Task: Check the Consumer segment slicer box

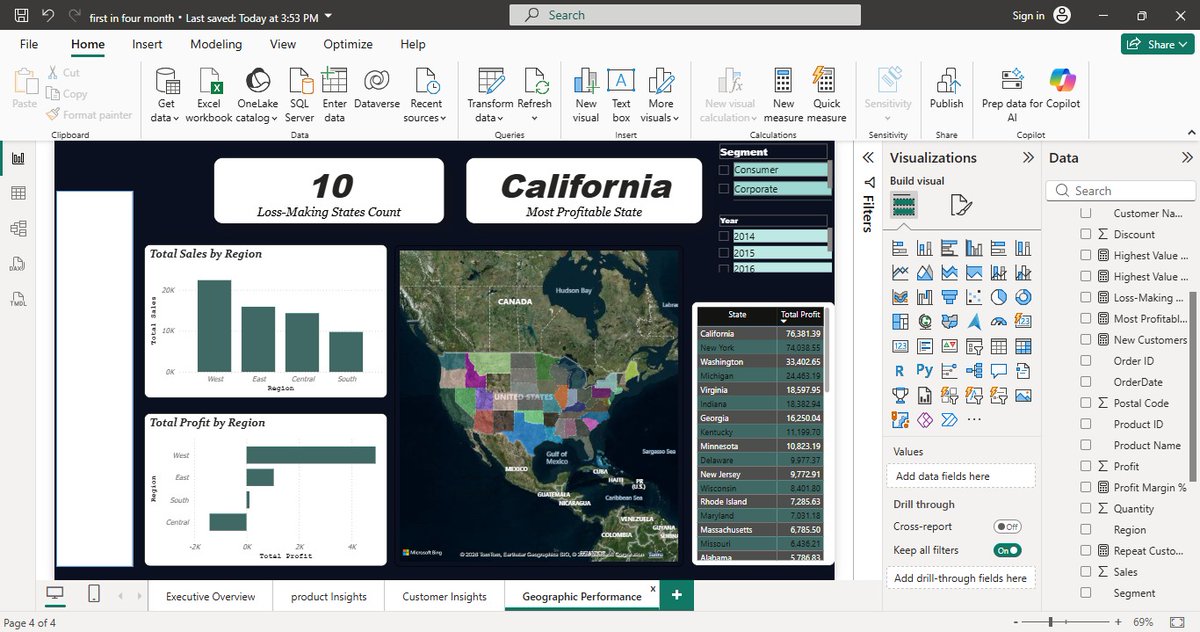Action: pos(724,170)
